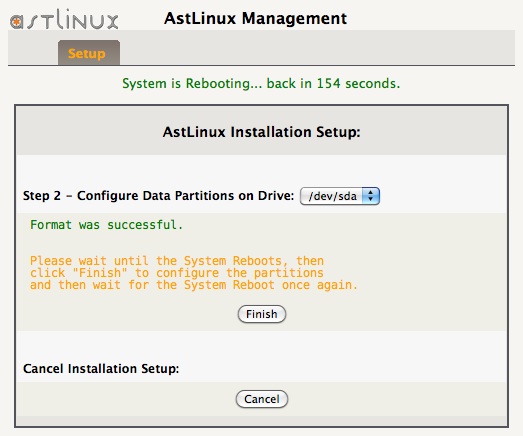Open the Setup tab
Viewport: 523px width, 436px height.
pyautogui.click(x=89, y=53)
